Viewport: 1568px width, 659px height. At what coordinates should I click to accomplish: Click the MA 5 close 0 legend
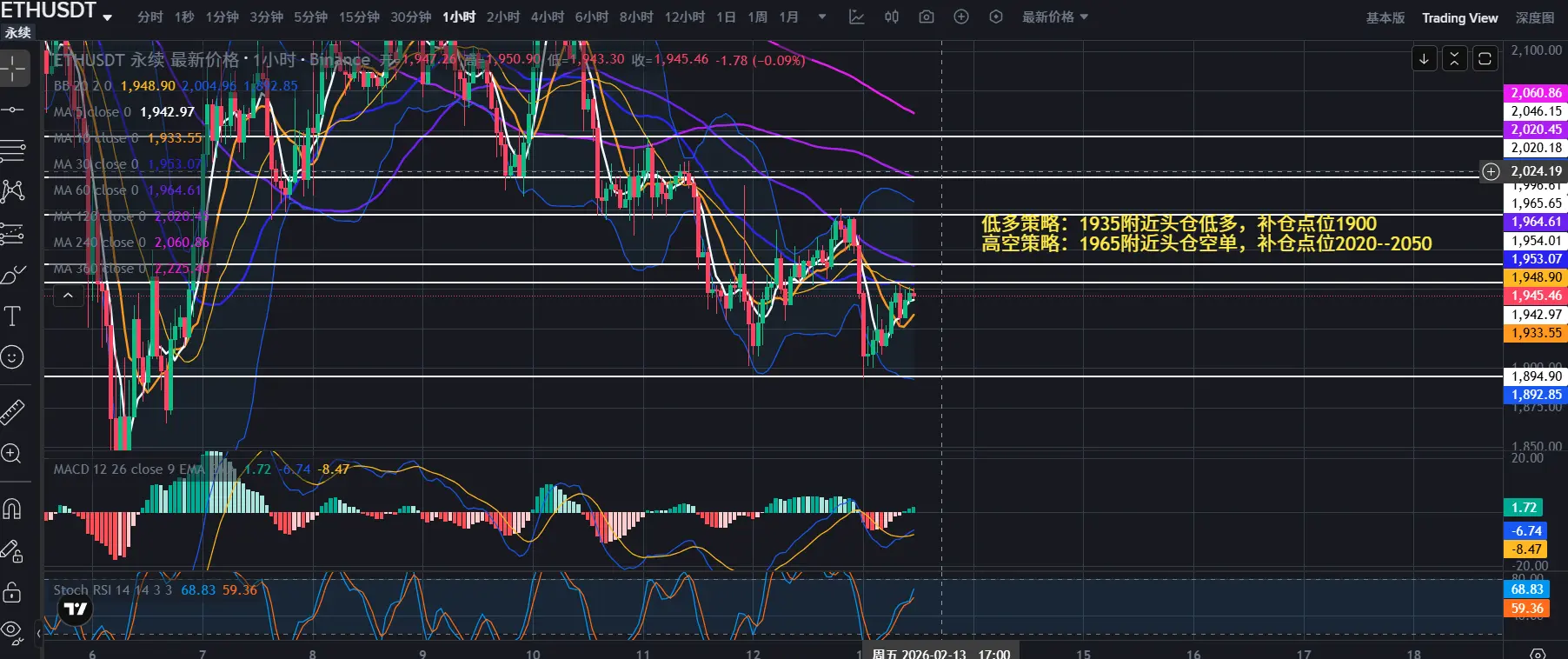click(92, 112)
